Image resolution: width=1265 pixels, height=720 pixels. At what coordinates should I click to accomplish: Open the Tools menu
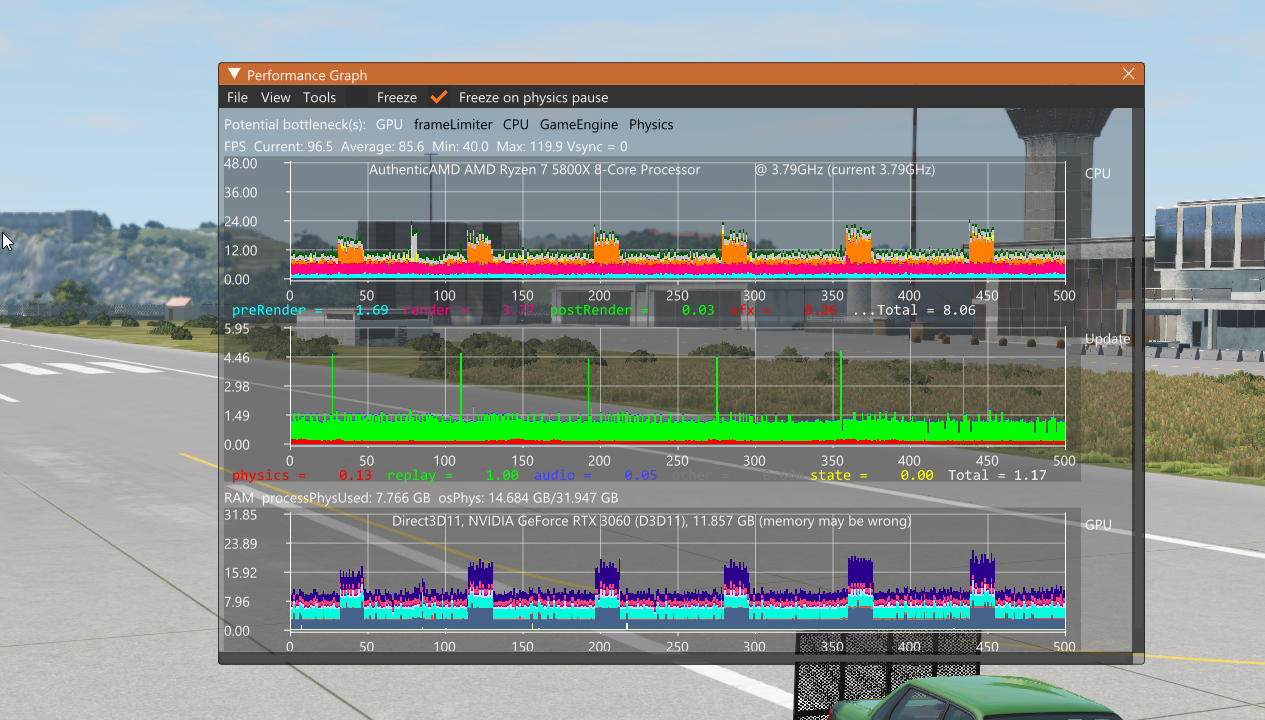click(x=319, y=97)
